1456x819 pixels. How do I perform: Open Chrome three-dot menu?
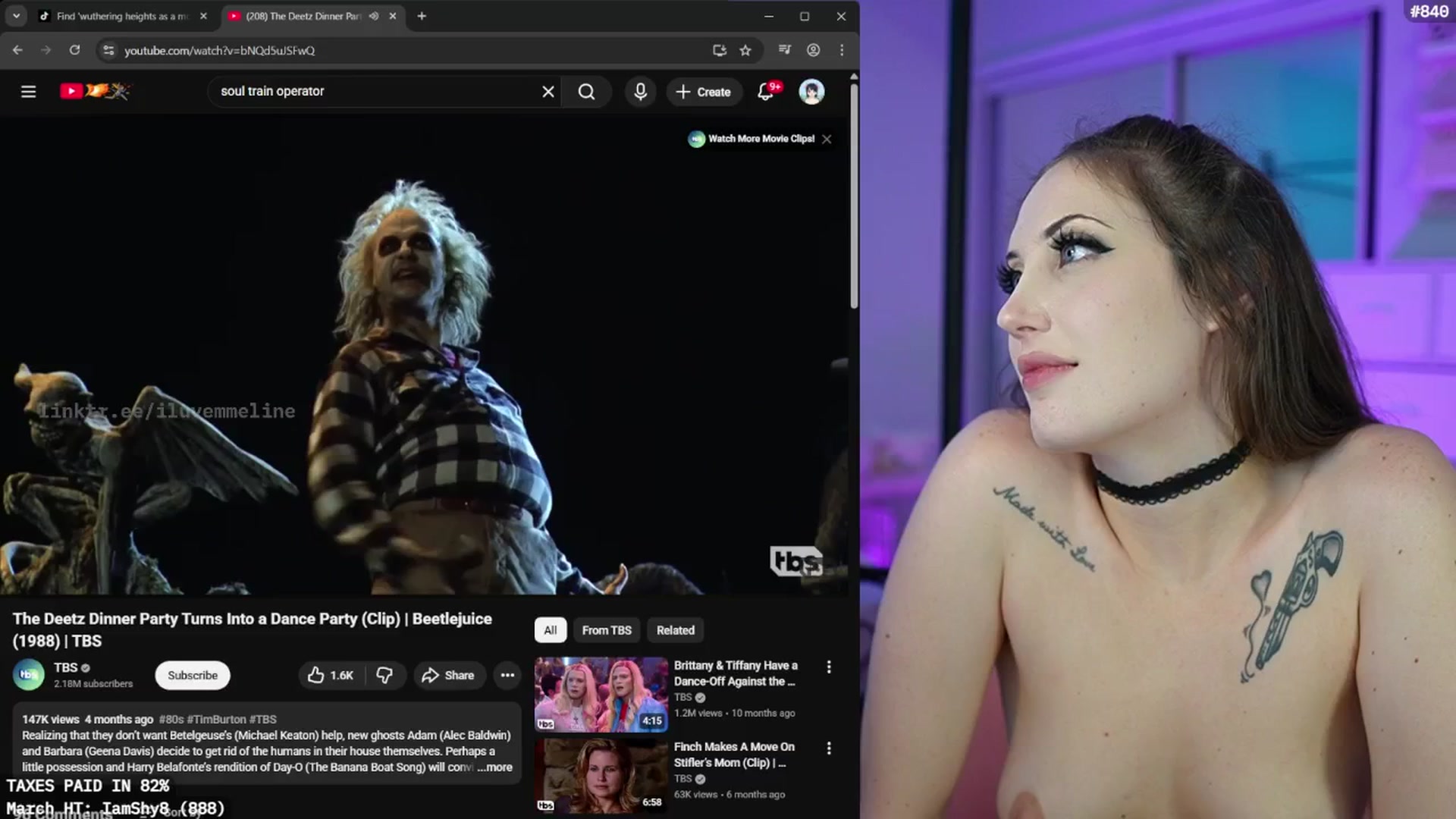point(842,50)
